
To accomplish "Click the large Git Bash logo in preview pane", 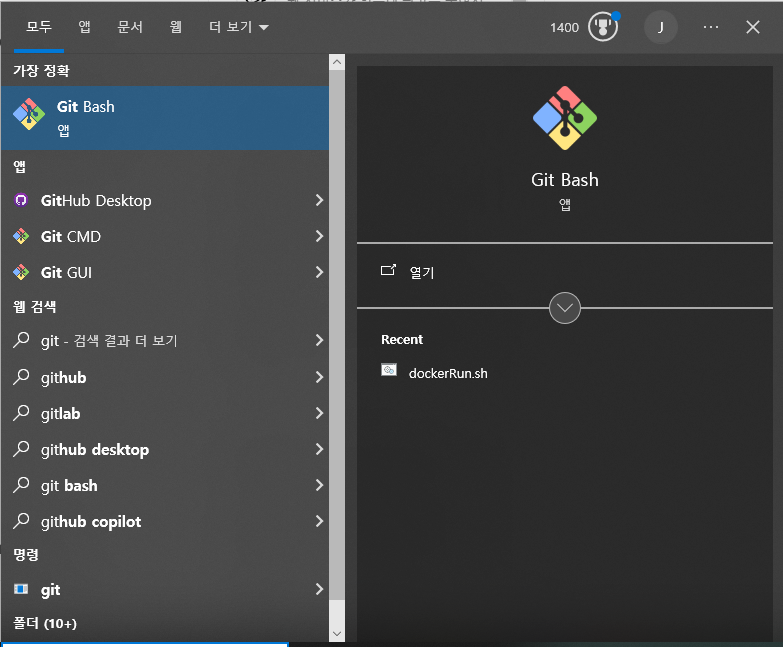I will click(x=565, y=118).
